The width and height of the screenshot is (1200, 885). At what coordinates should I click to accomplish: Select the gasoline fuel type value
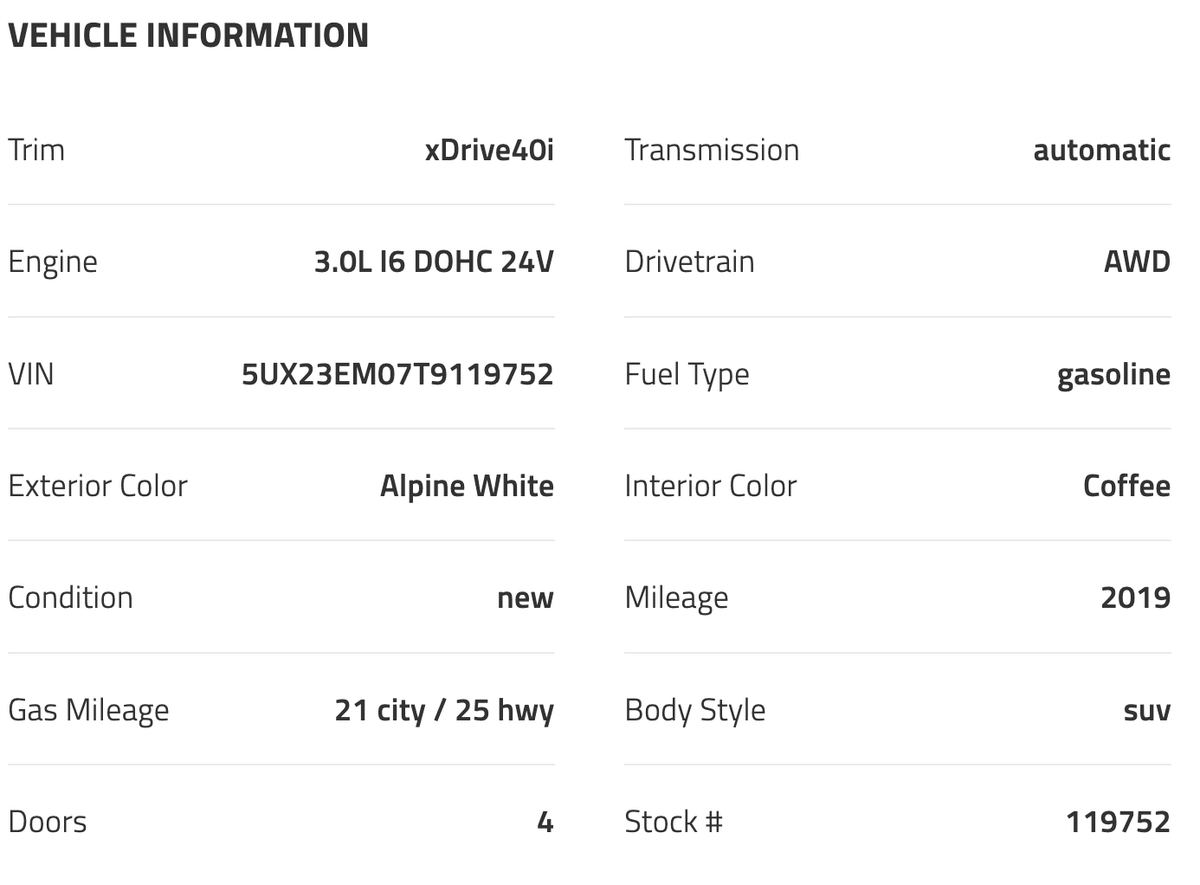tap(1113, 374)
